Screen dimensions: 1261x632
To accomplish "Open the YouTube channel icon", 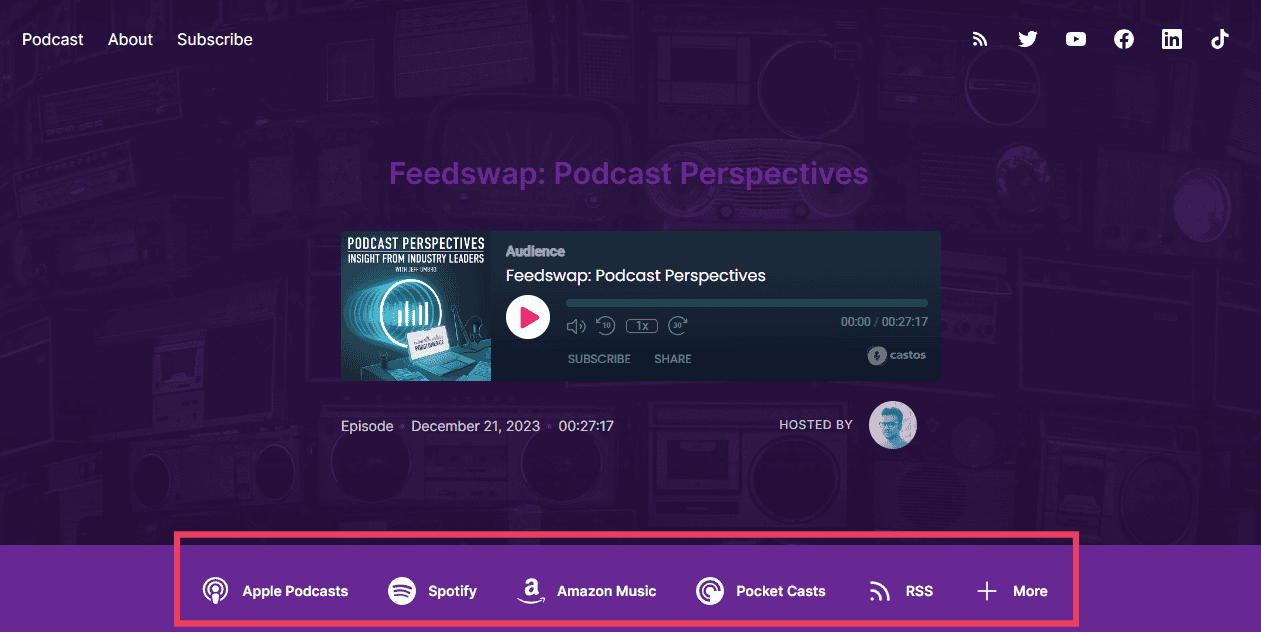I will [x=1076, y=40].
